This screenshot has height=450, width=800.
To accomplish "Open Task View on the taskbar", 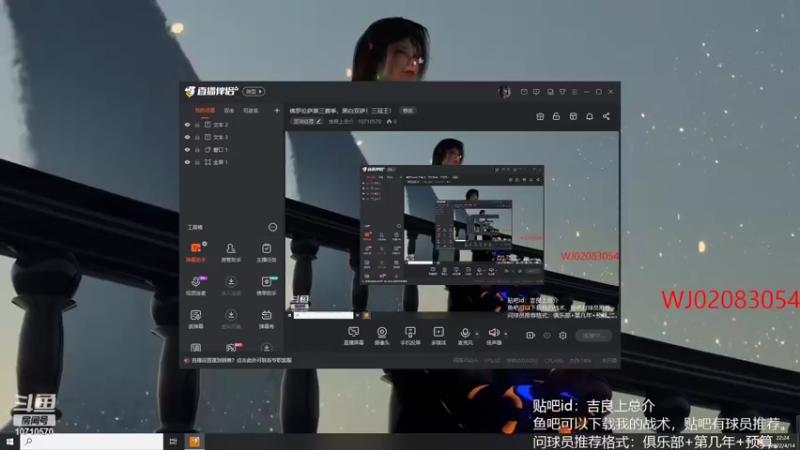I will click(173, 442).
